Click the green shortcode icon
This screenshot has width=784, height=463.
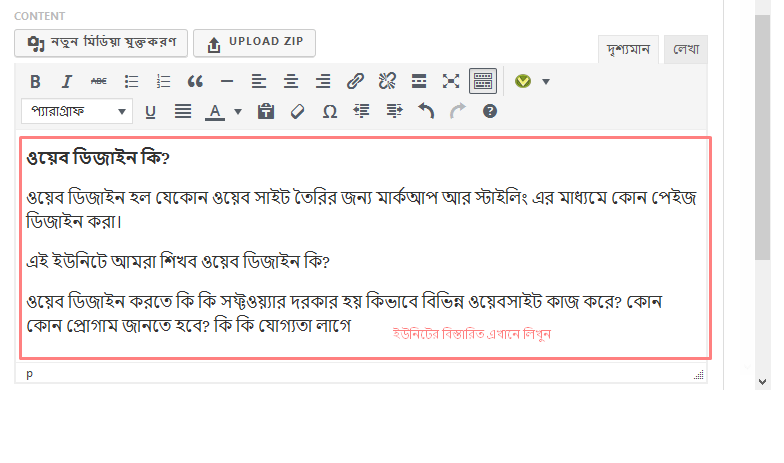pyautogui.click(x=523, y=81)
